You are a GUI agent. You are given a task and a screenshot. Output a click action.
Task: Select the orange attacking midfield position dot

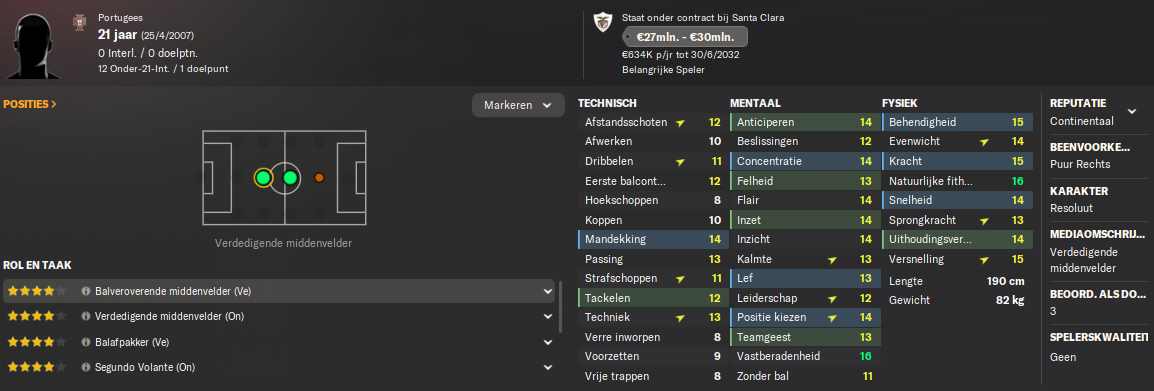coord(319,177)
